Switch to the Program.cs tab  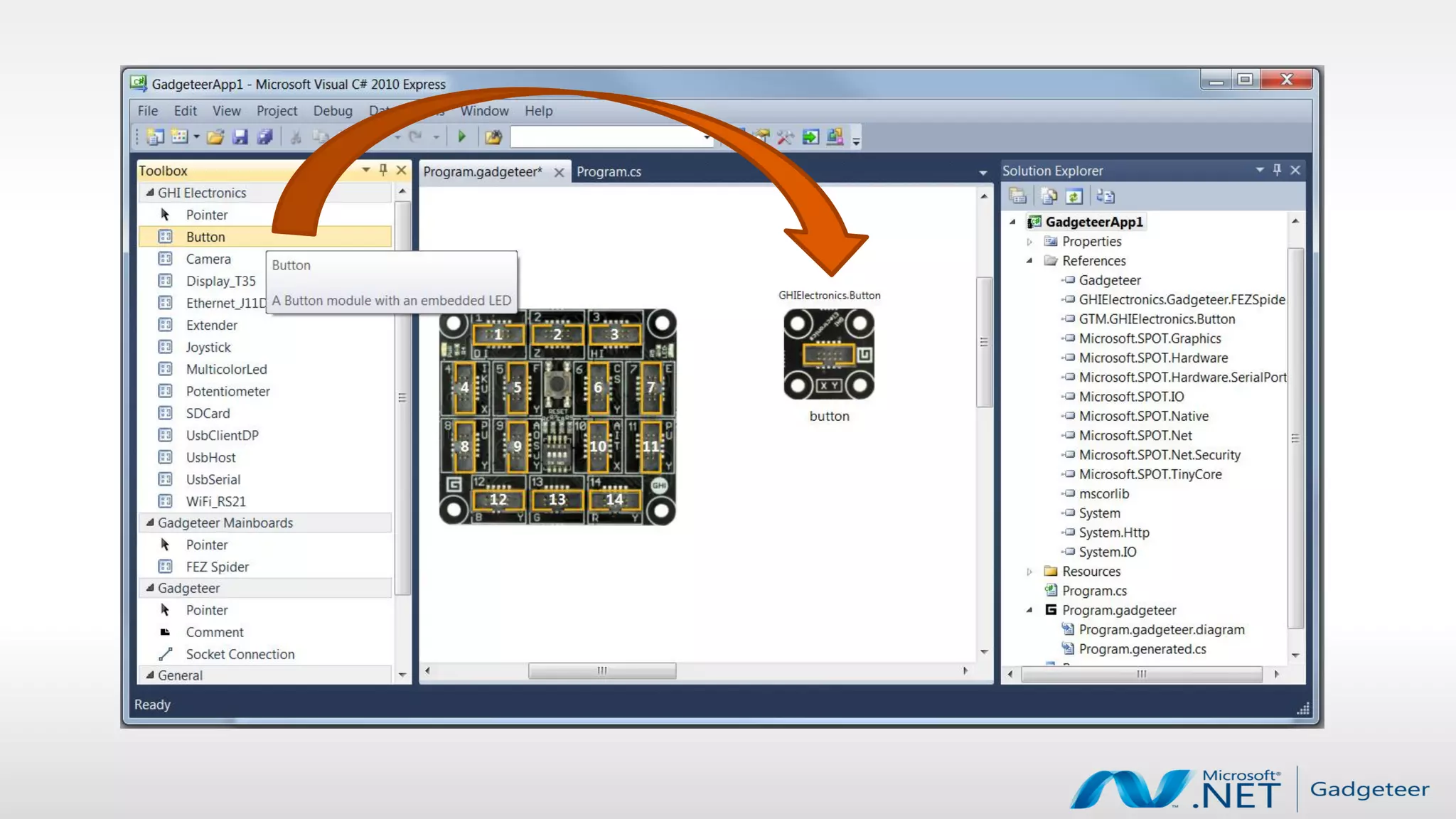point(609,172)
